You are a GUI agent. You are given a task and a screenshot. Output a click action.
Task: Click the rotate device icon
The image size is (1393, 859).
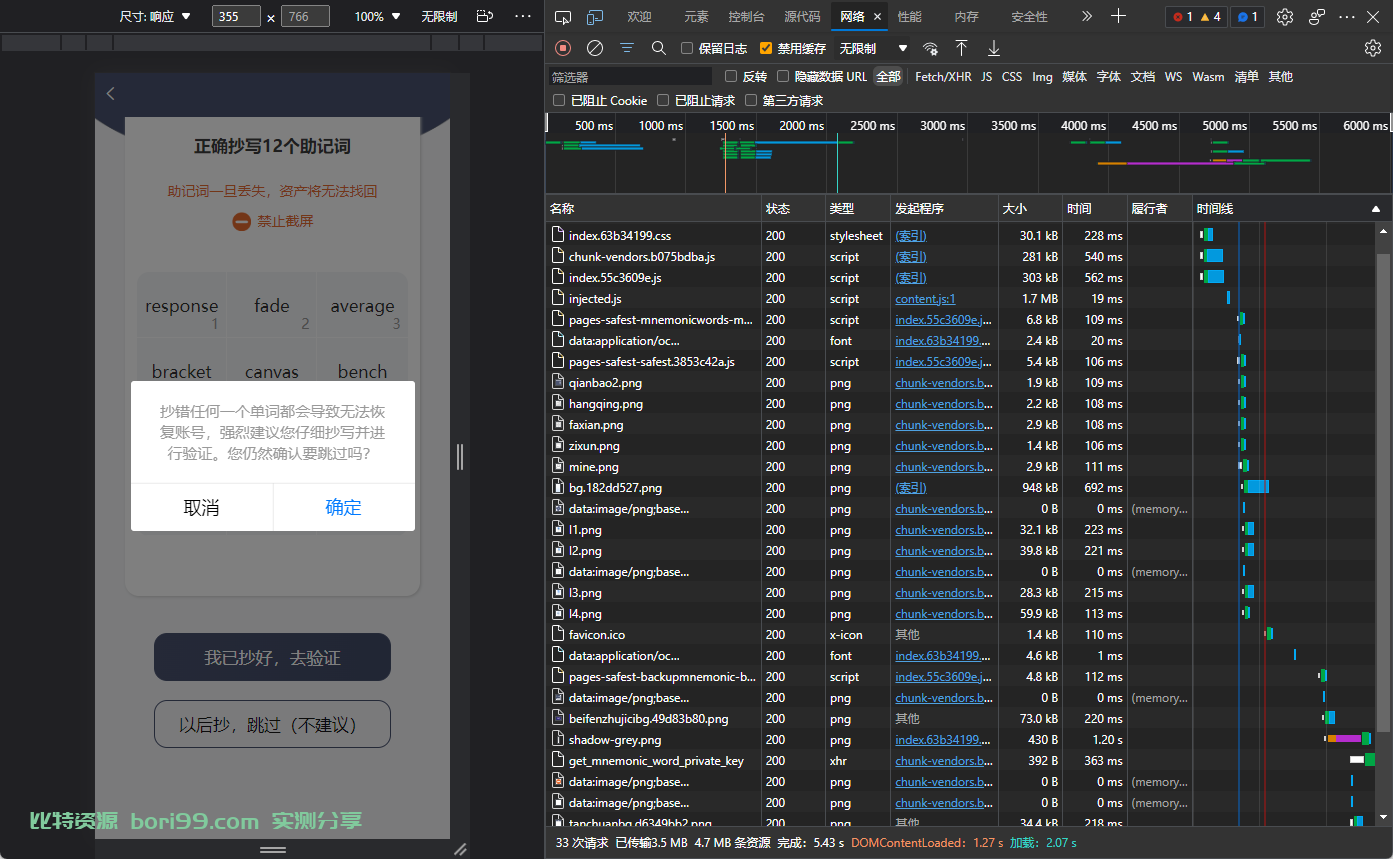(485, 16)
